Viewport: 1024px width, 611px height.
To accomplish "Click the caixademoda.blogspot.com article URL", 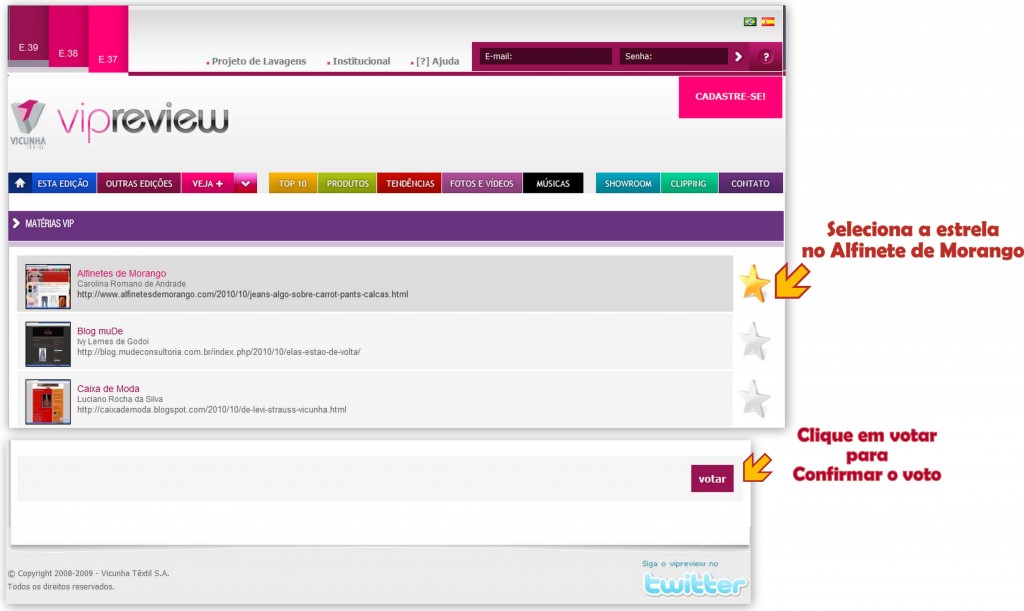I will click(x=212, y=409).
